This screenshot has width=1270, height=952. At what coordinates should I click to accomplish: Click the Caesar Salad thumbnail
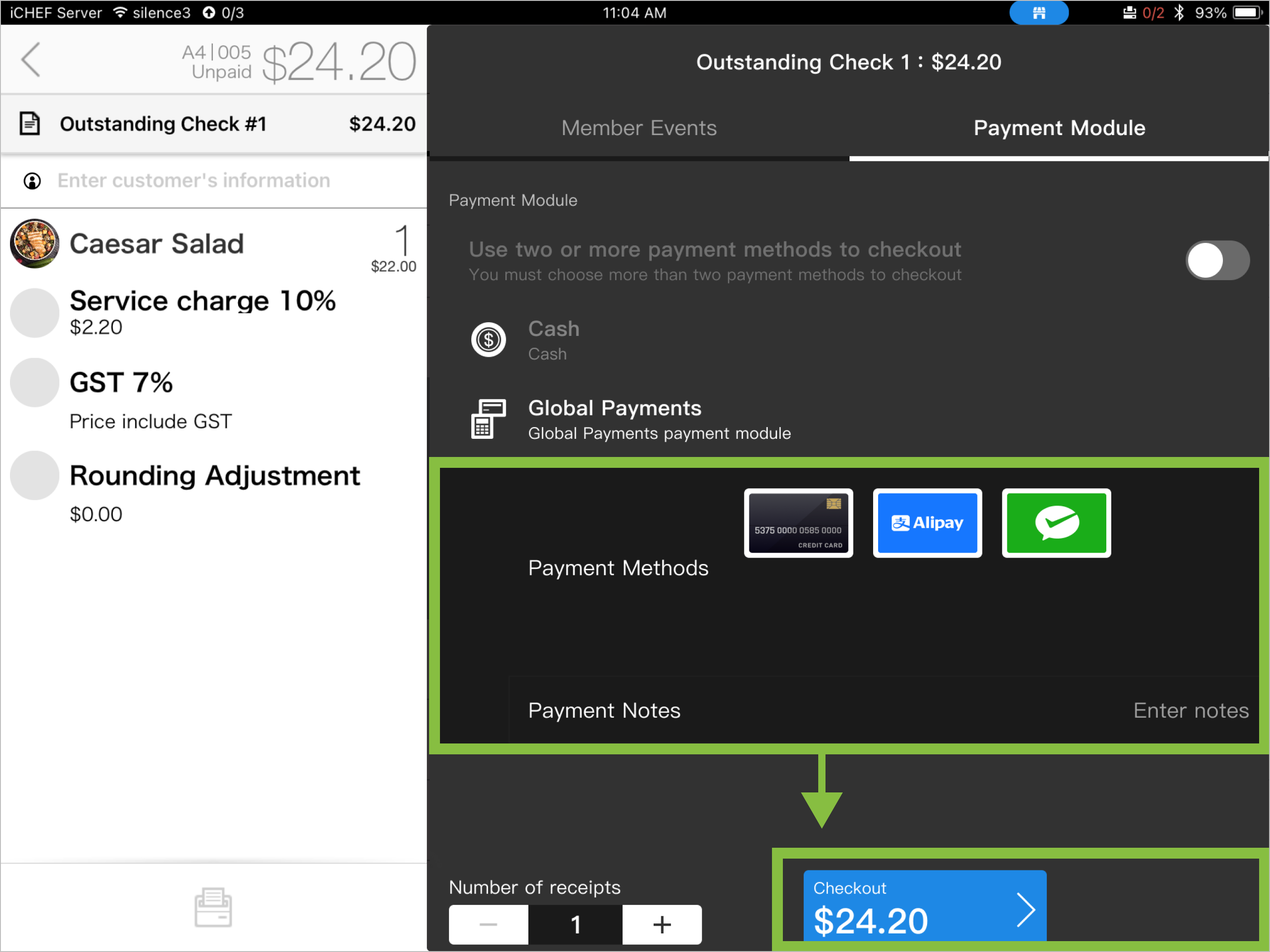[x=34, y=243]
